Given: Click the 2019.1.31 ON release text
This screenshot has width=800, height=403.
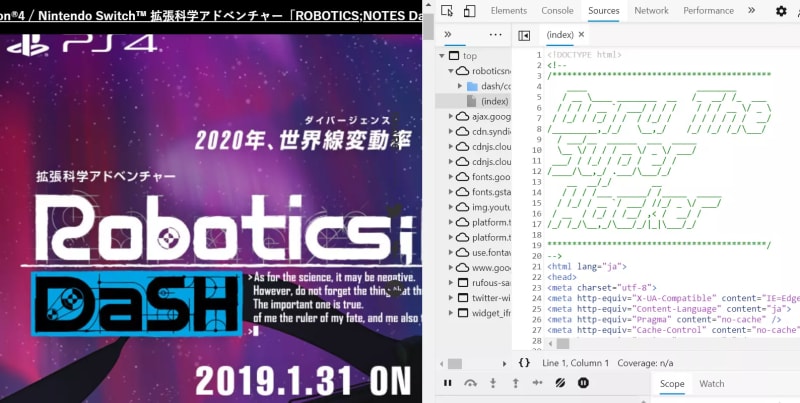Looking at the screenshot, I should coord(303,381).
